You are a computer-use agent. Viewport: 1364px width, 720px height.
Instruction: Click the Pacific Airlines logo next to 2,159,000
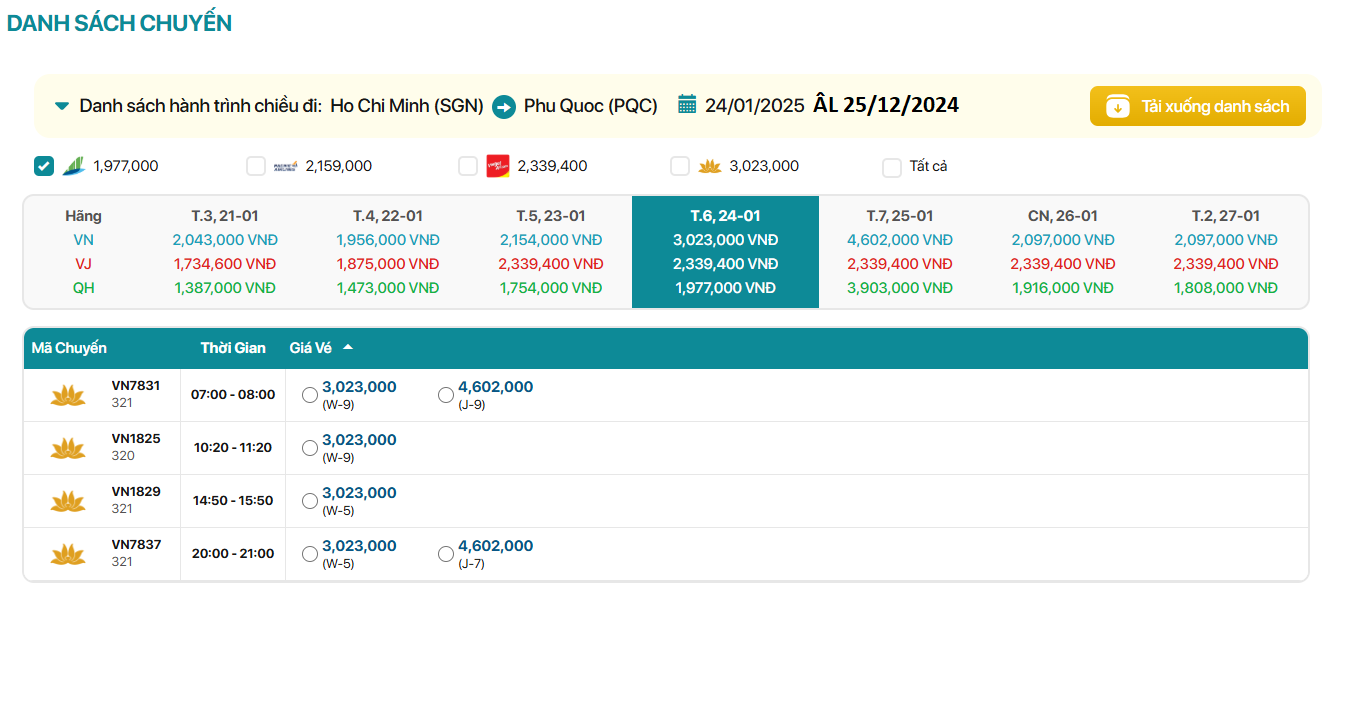coord(286,166)
